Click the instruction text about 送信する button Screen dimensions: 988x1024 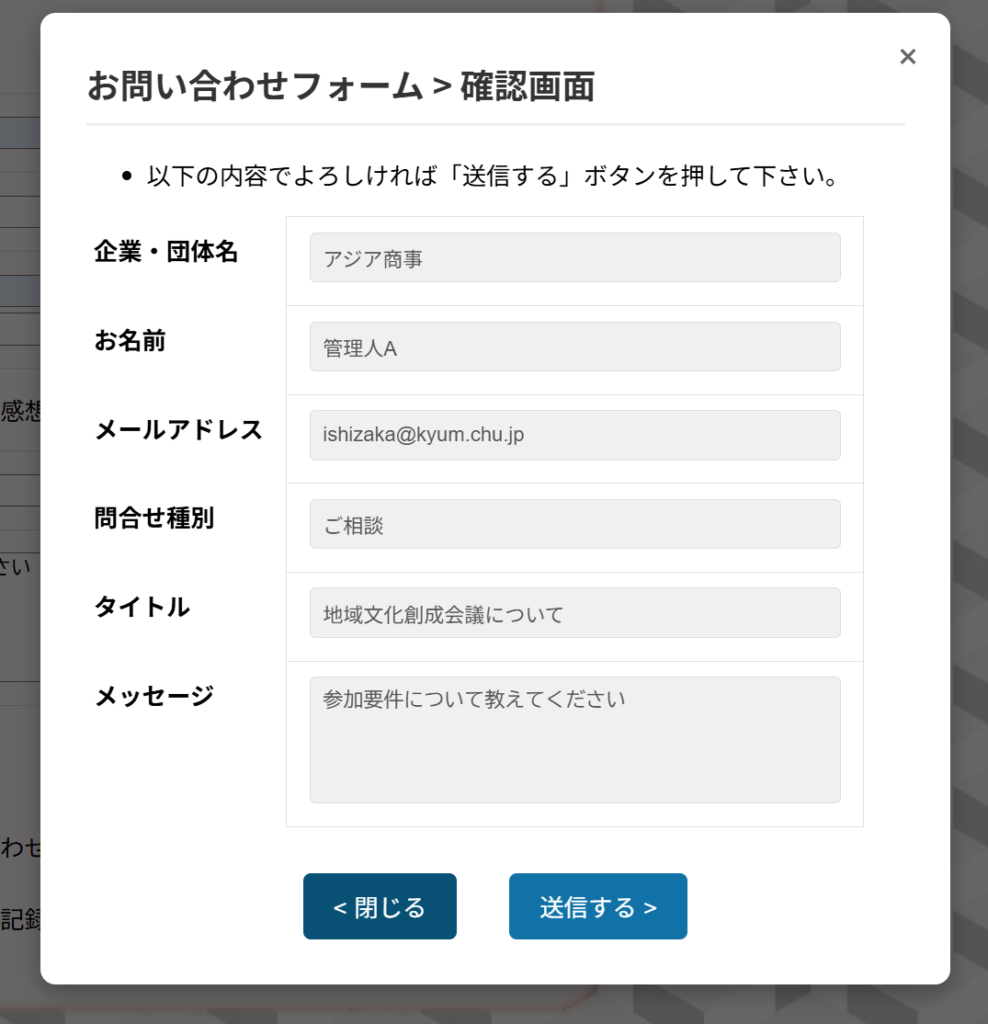(x=492, y=176)
